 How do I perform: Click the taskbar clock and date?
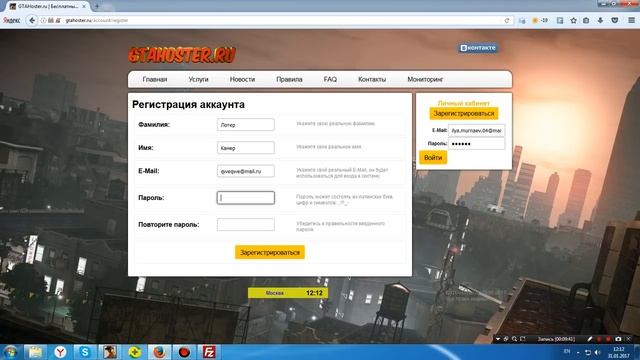point(618,352)
